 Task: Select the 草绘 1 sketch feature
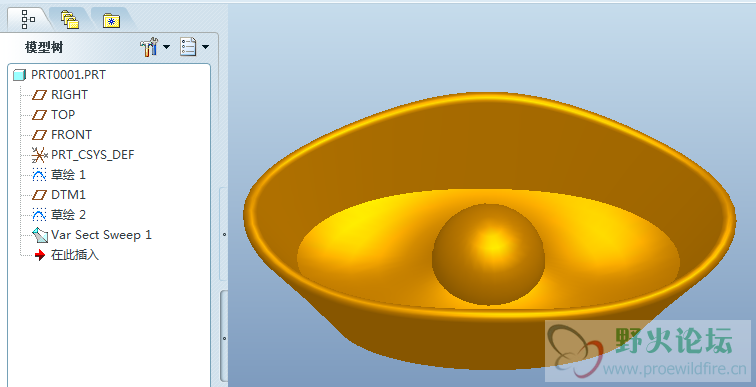coord(68,174)
